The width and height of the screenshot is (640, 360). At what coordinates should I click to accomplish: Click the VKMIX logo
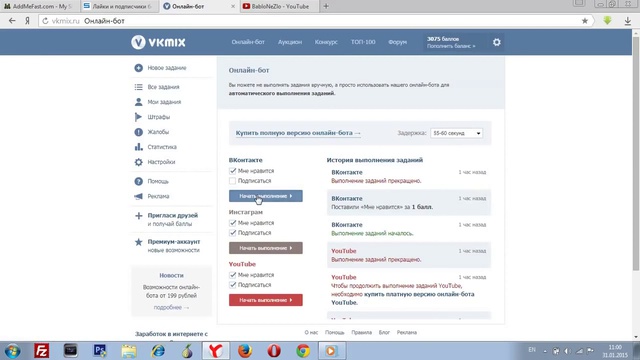click(x=158, y=42)
